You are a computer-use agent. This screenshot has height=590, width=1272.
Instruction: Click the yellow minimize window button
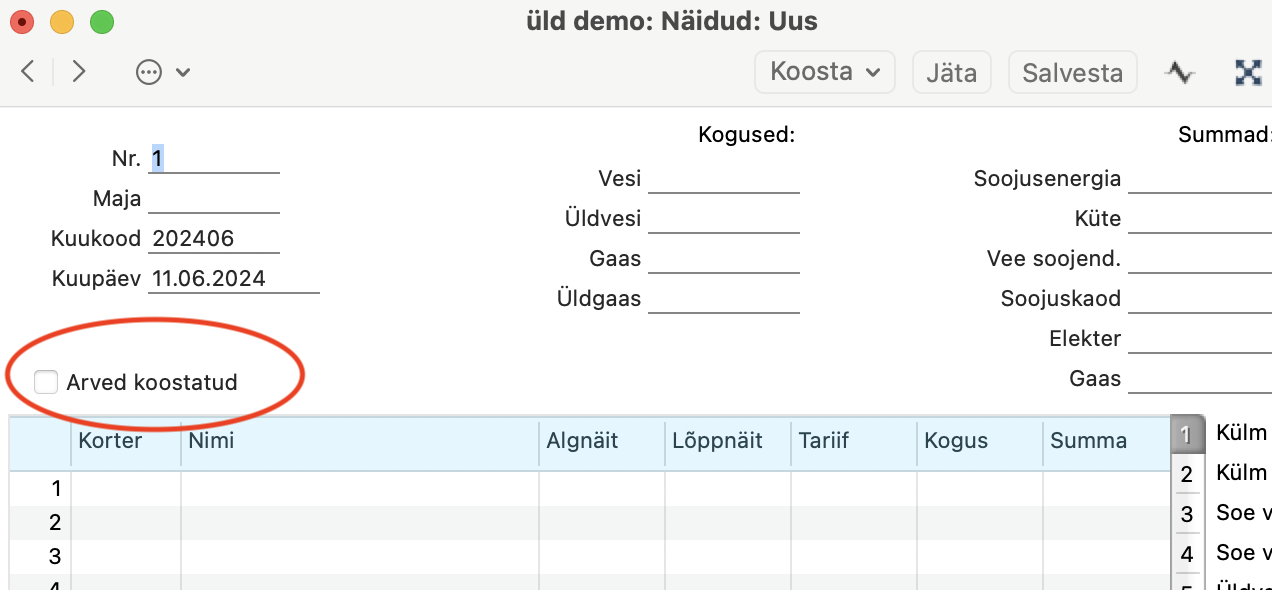pyautogui.click(x=62, y=21)
